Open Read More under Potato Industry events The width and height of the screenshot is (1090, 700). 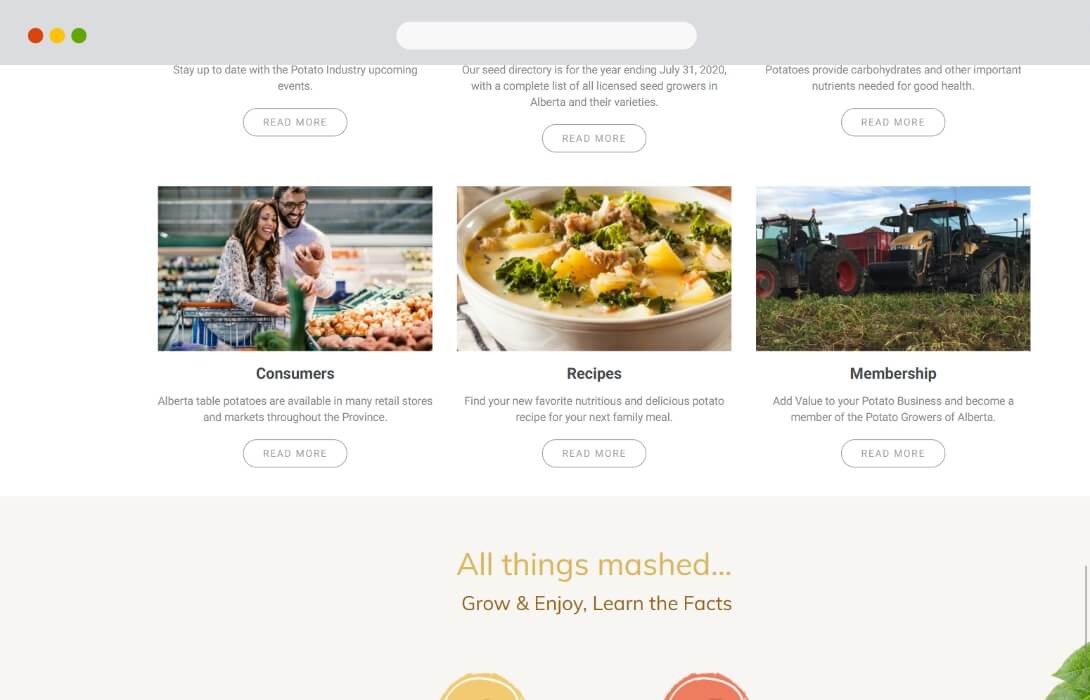coord(295,122)
